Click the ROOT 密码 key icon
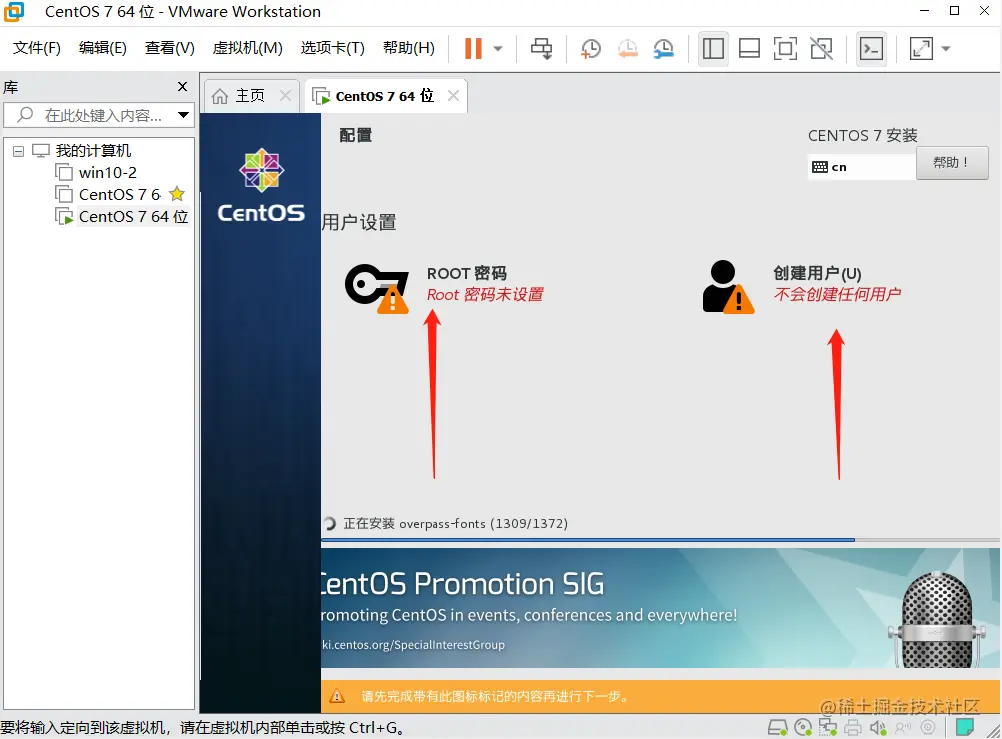Viewport: 1002px width, 739px height. click(377, 286)
